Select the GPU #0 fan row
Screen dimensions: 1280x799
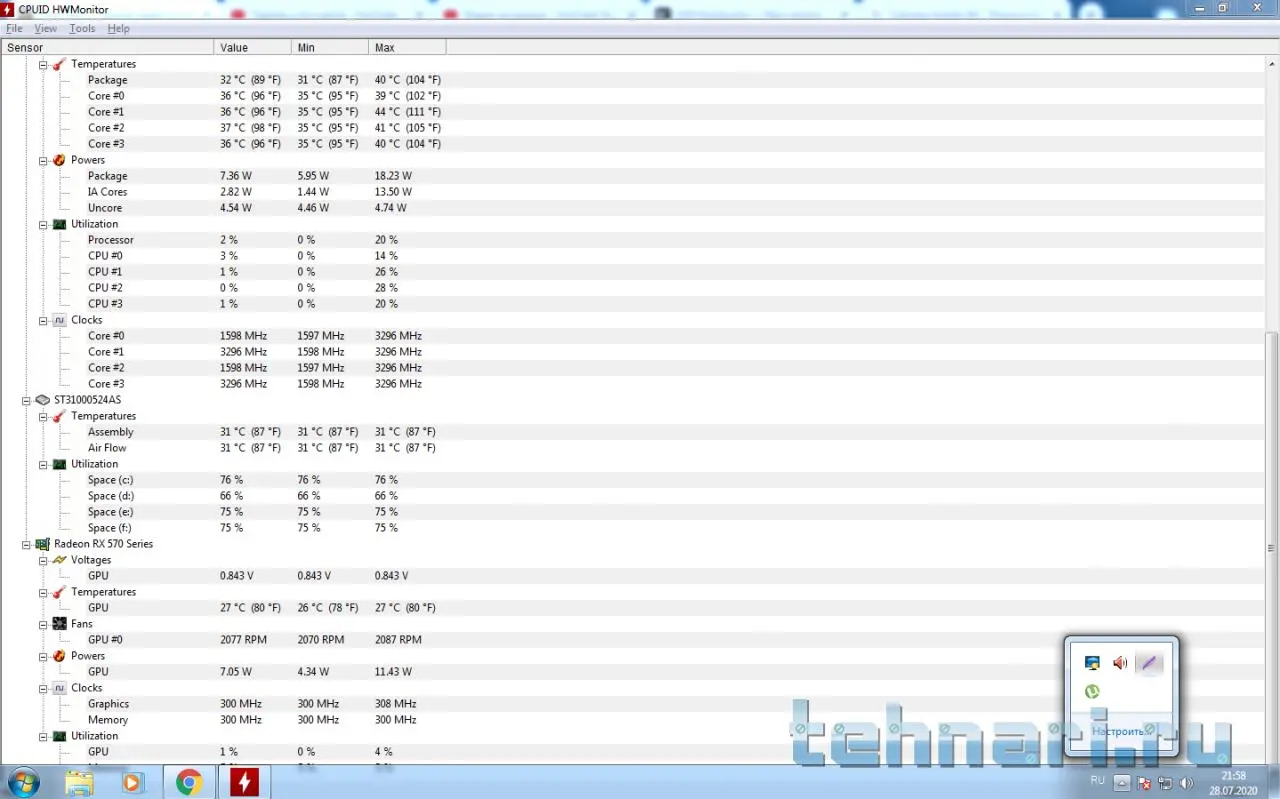632,640
